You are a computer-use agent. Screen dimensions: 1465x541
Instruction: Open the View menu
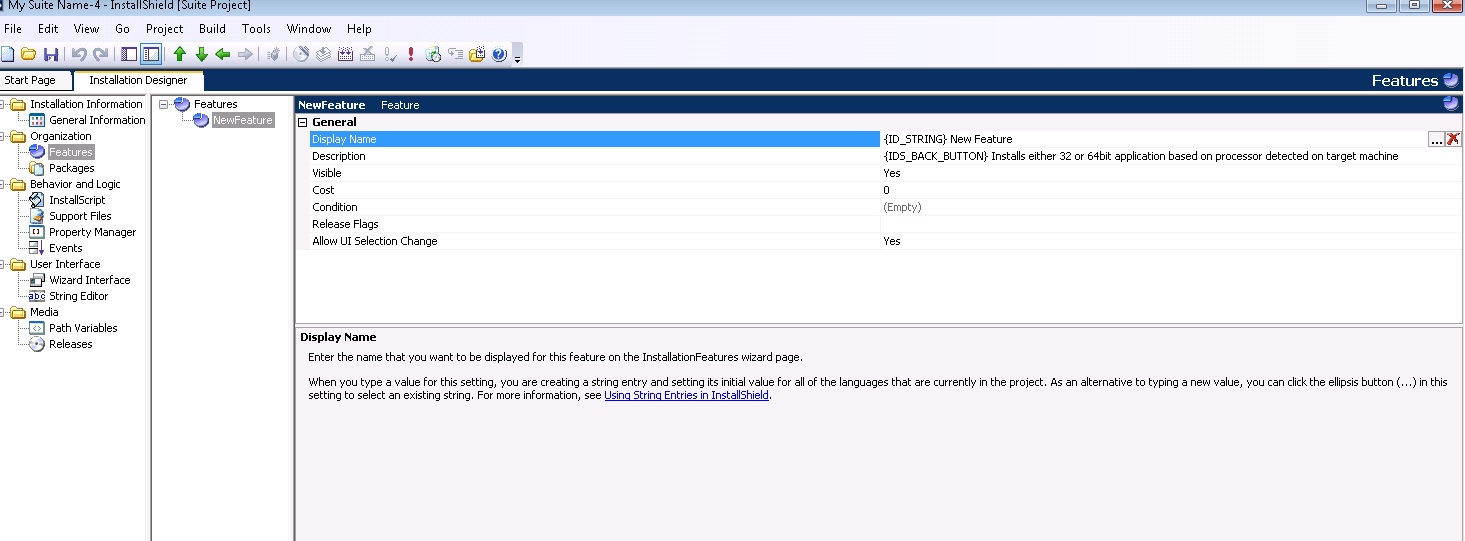[x=87, y=29]
